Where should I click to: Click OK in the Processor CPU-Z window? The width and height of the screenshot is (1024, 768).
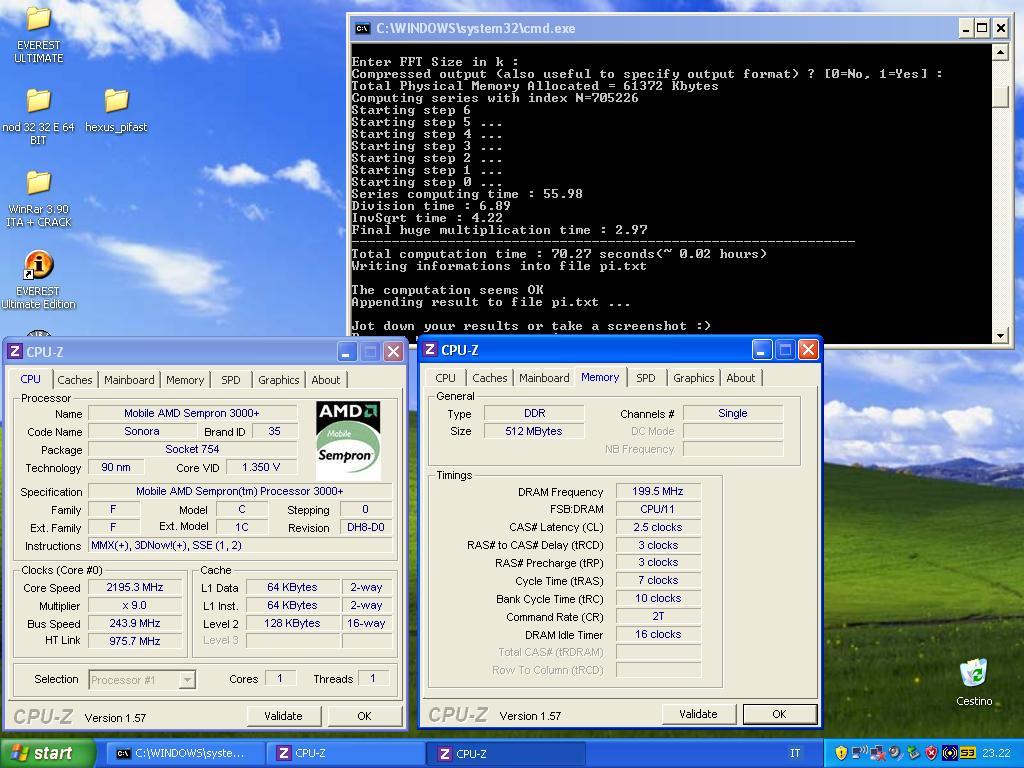(364, 716)
